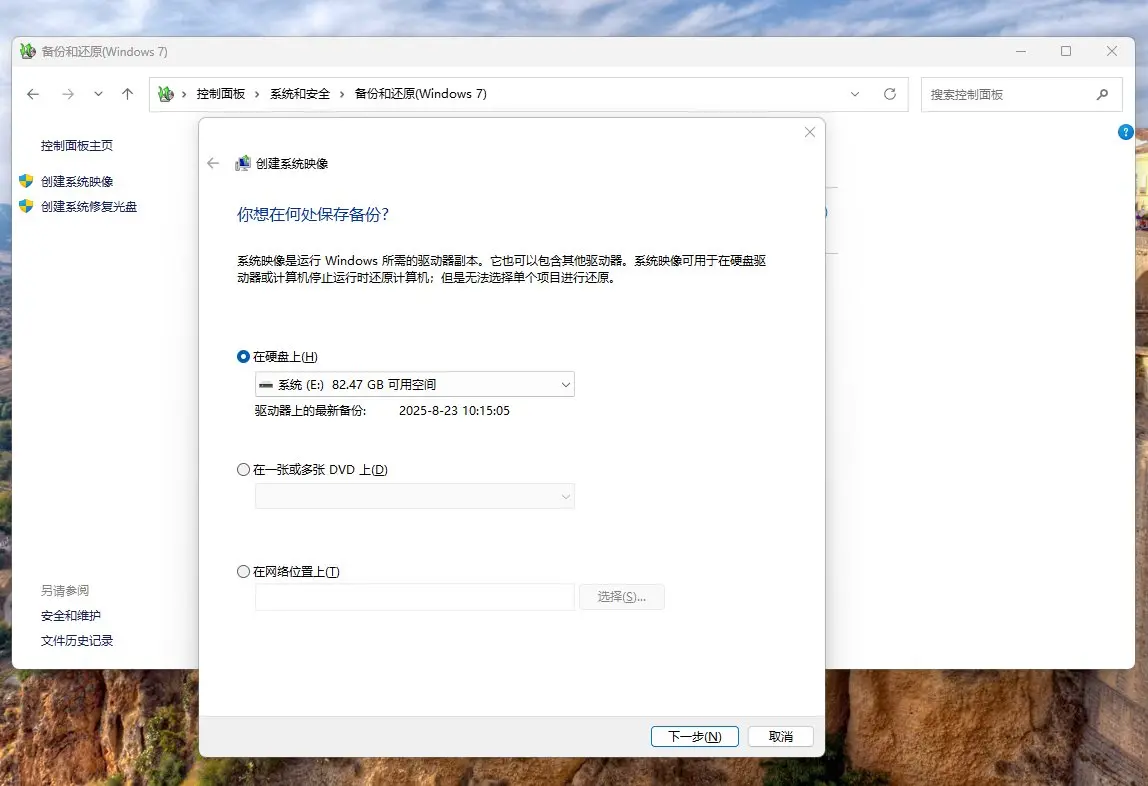This screenshot has width=1148, height=786.
Task: Select 控制面板 in the breadcrumb
Action: [x=220, y=94]
